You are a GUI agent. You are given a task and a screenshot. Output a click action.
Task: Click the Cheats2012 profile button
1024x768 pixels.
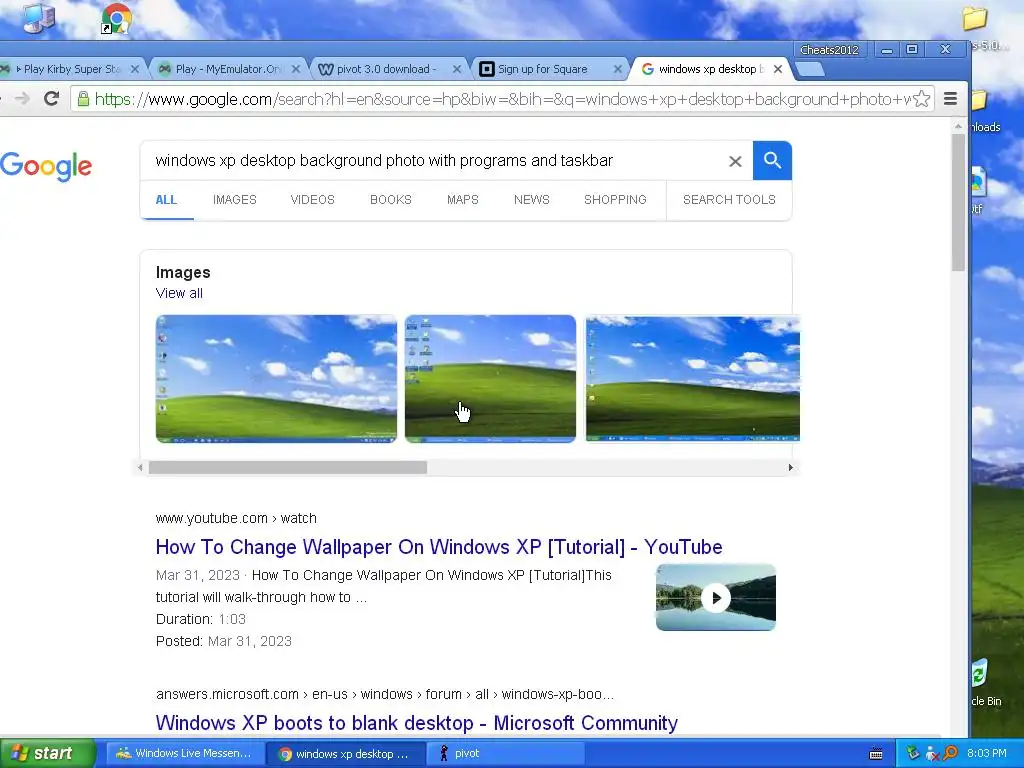click(x=829, y=50)
